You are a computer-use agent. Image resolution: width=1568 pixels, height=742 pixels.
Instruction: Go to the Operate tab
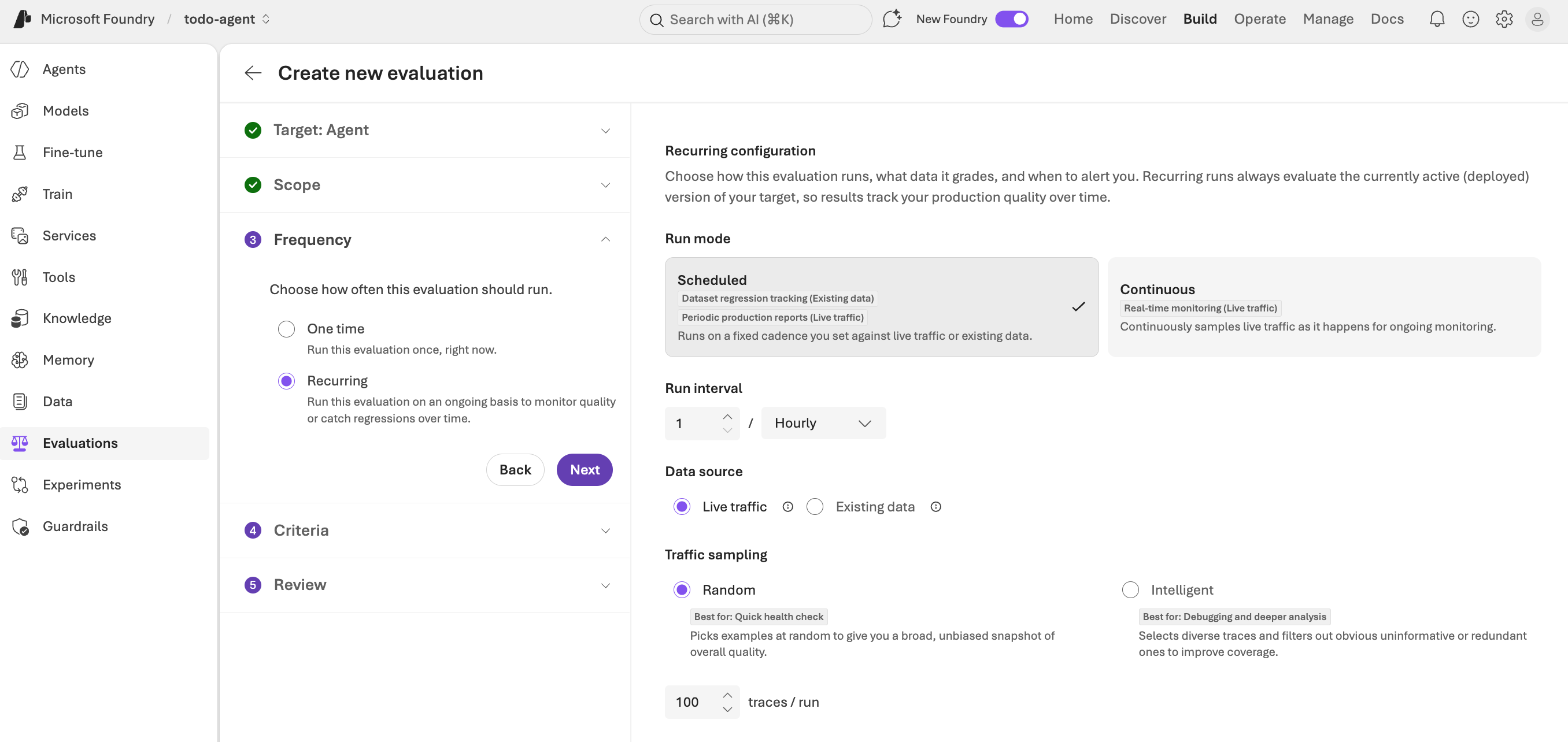click(x=1259, y=19)
